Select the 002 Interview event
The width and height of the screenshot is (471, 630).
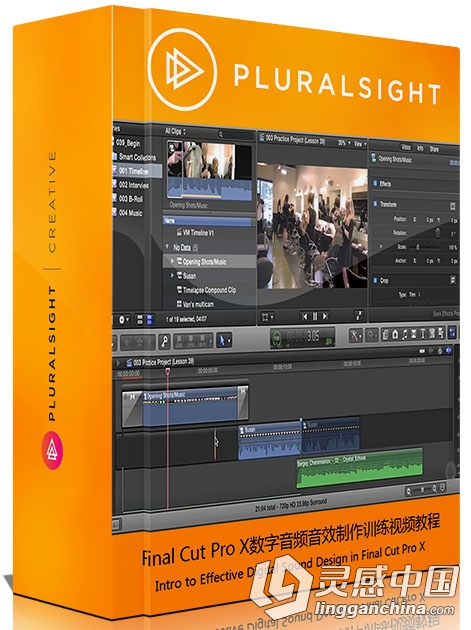point(131,185)
